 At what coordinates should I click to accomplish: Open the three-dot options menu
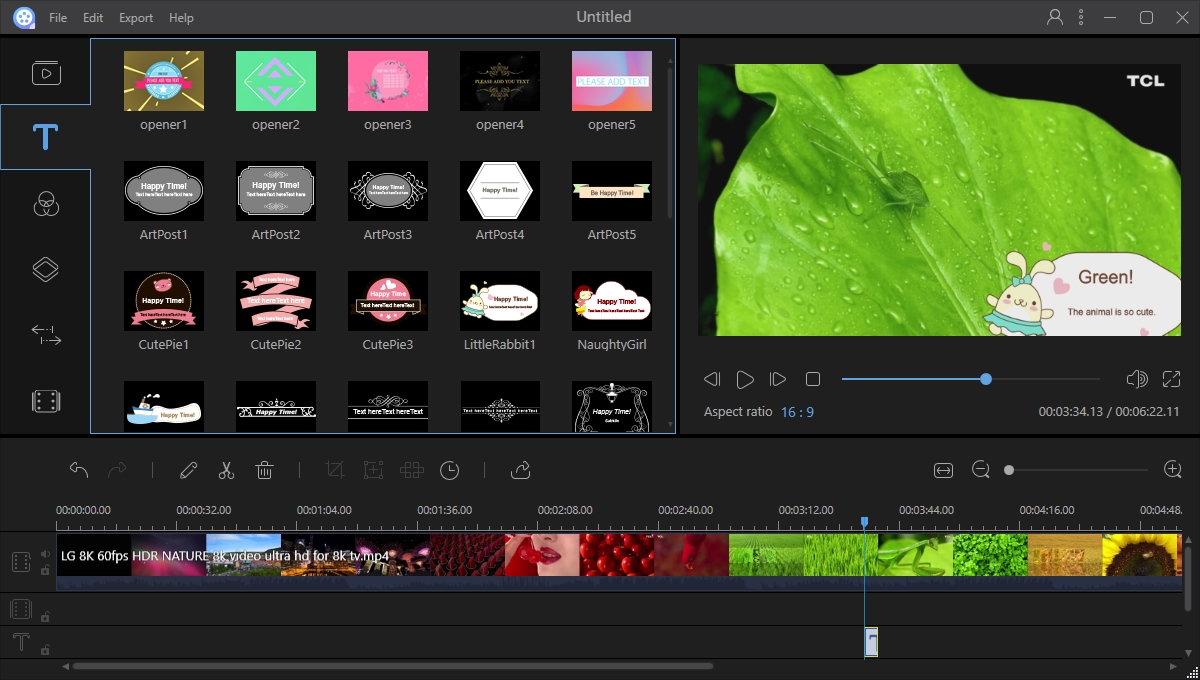click(1081, 17)
